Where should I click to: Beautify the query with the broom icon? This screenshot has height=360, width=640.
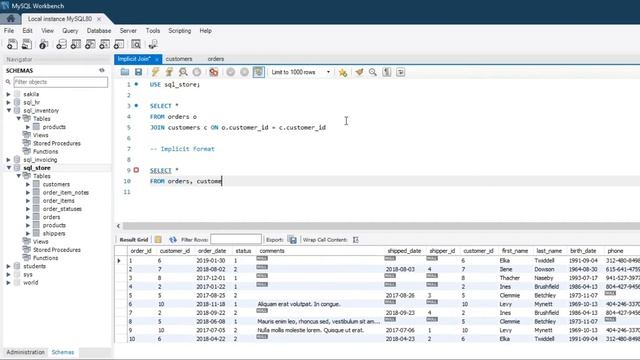click(x=359, y=72)
